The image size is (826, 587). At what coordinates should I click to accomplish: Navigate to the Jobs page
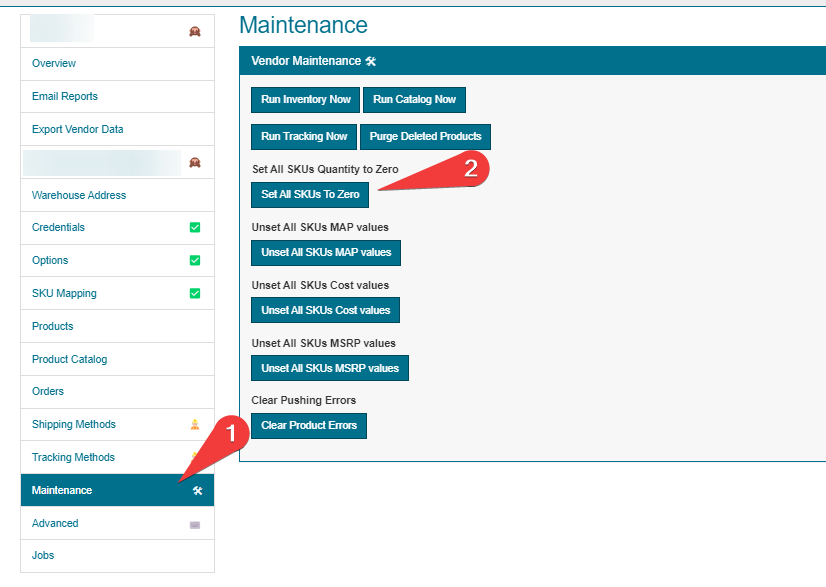(x=43, y=555)
